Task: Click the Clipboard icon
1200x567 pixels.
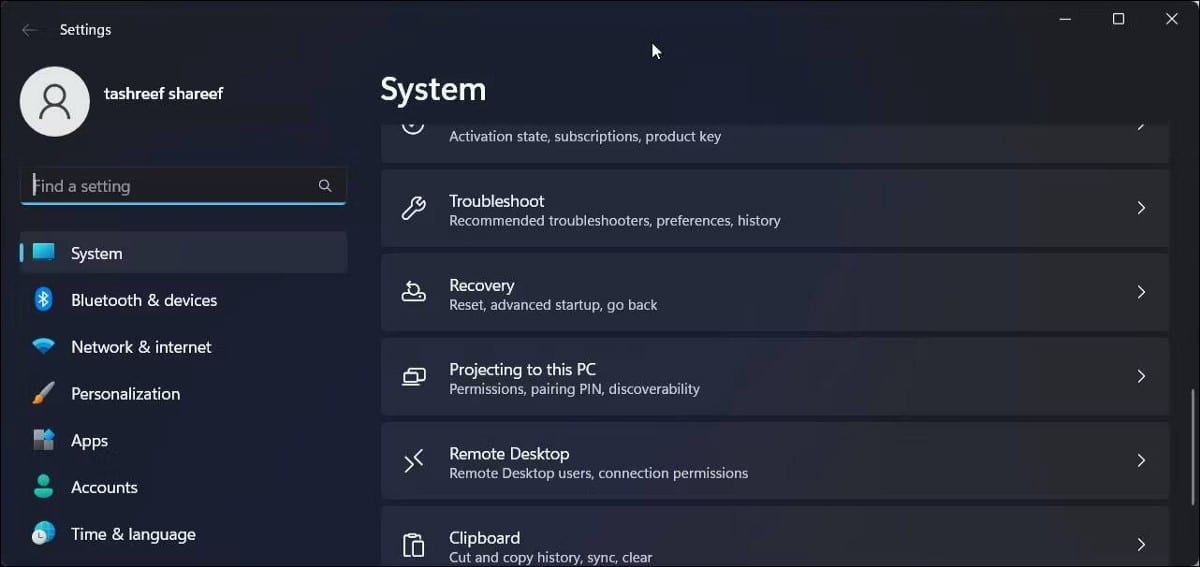Action: pyautogui.click(x=413, y=544)
